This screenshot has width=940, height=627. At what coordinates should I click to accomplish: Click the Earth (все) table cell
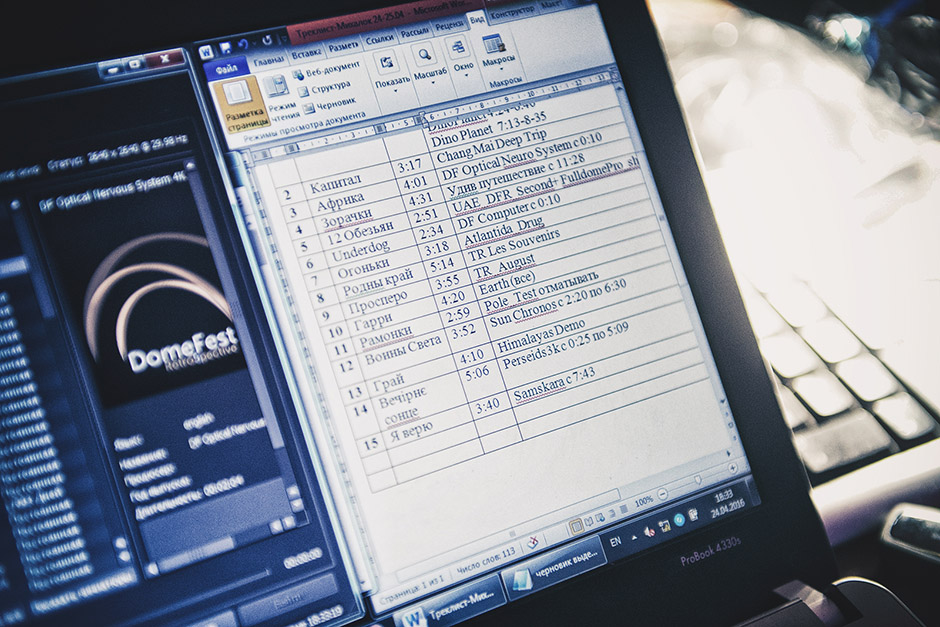click(507, 282)
